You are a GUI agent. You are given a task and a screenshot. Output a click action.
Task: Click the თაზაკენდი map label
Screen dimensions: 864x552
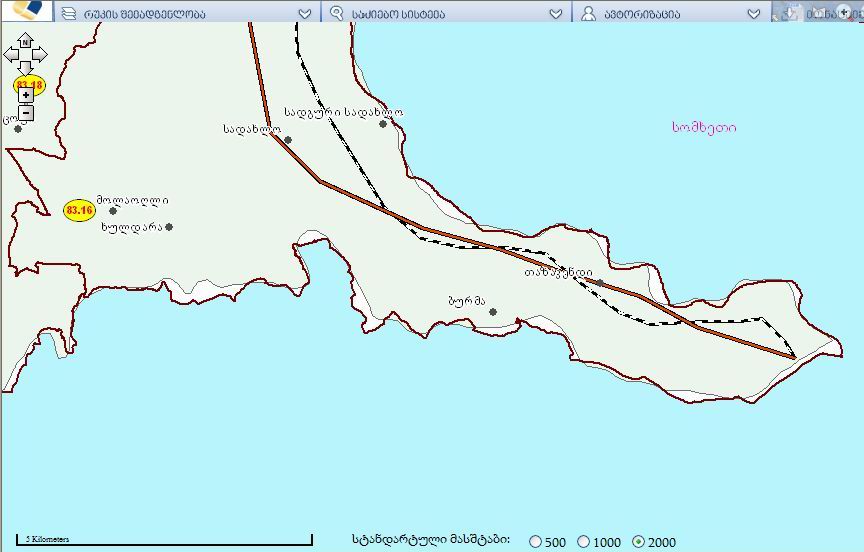click(x=558, y=272)
